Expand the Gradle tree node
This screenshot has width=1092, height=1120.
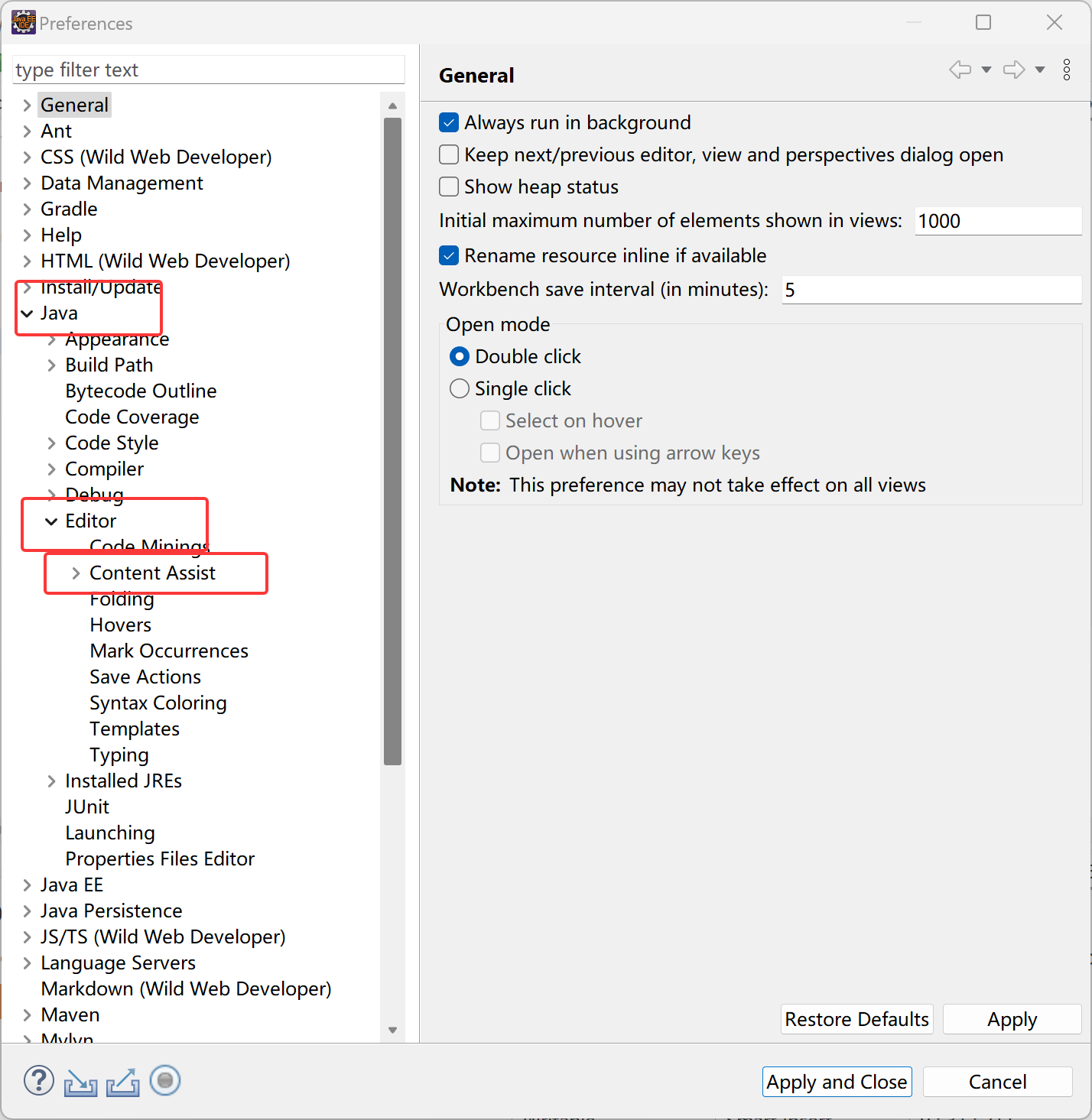point(28,209)
